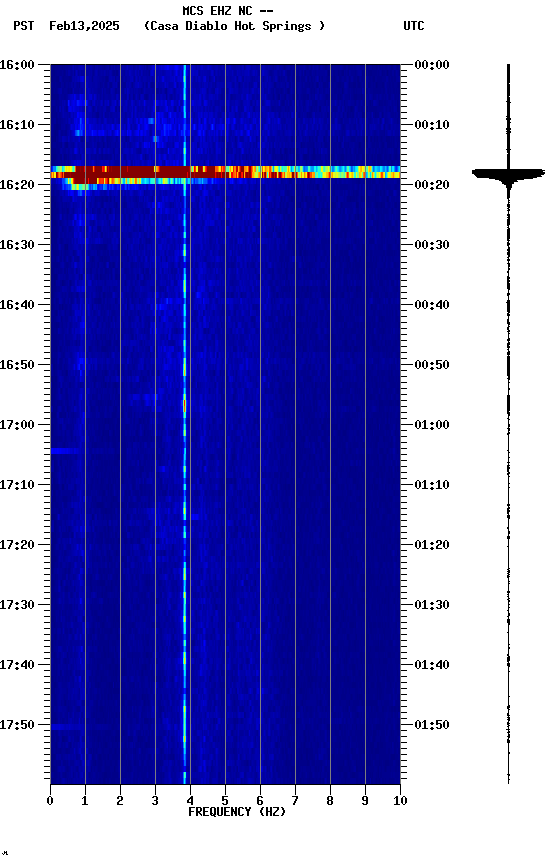Click the large seismogram spike near 00:18 UTC
The image size is (552, 864).
pos(508,174)
